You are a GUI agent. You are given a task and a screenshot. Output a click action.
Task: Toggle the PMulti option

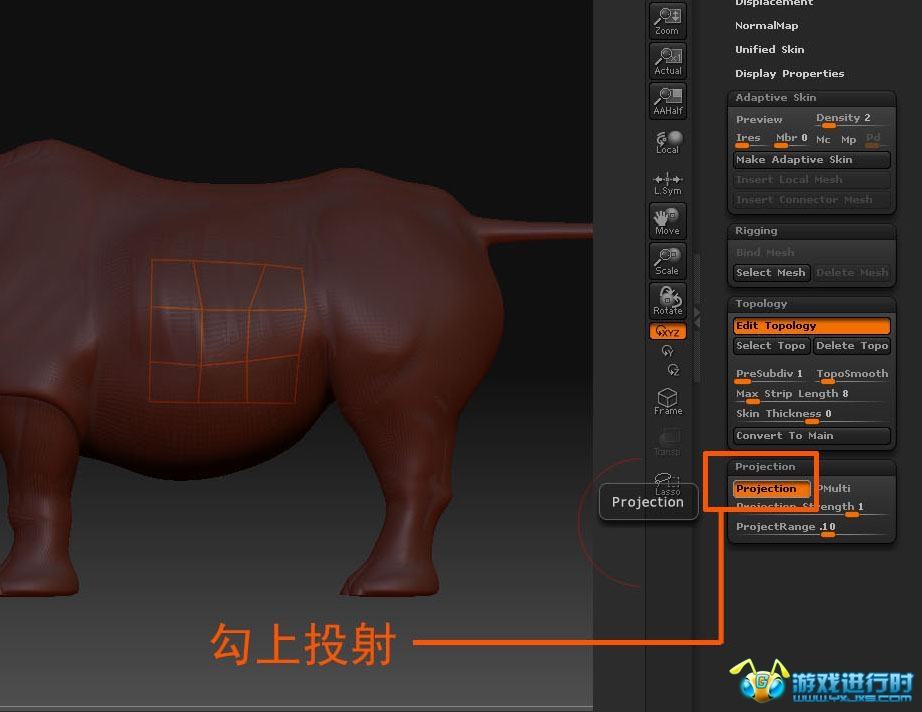click(834, 489)
